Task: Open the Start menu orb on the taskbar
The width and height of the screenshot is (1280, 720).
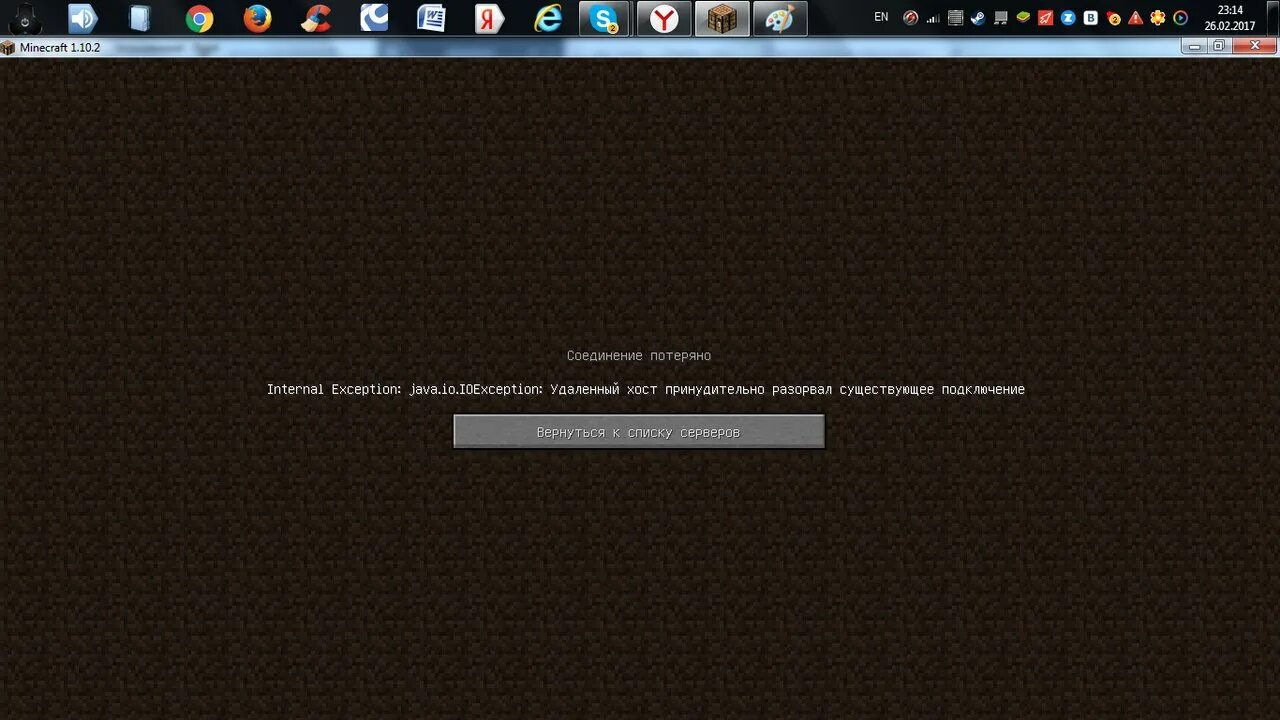Action: coord(25,18)
